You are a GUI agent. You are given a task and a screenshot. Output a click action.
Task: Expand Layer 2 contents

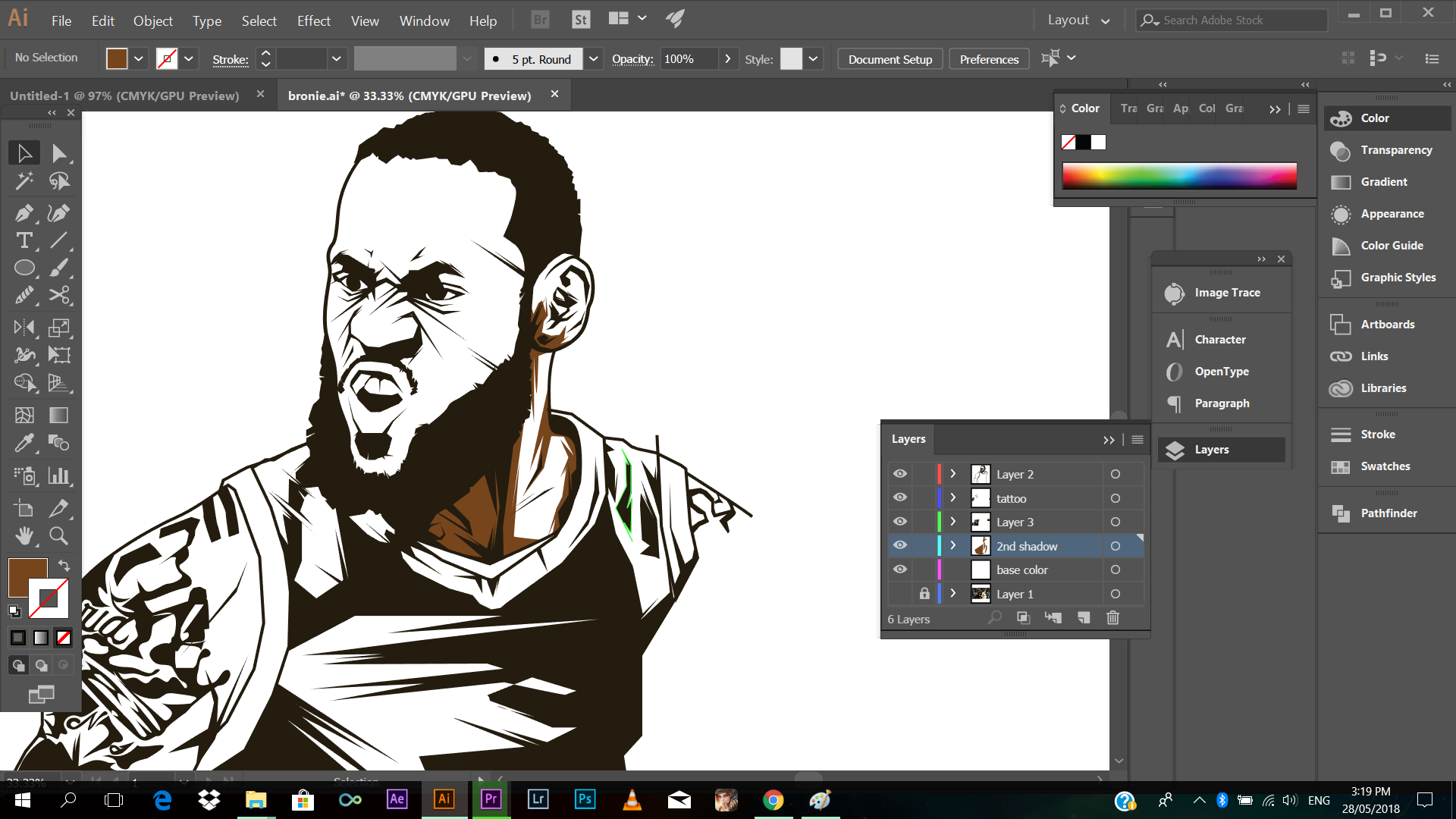tap(953, 473)
